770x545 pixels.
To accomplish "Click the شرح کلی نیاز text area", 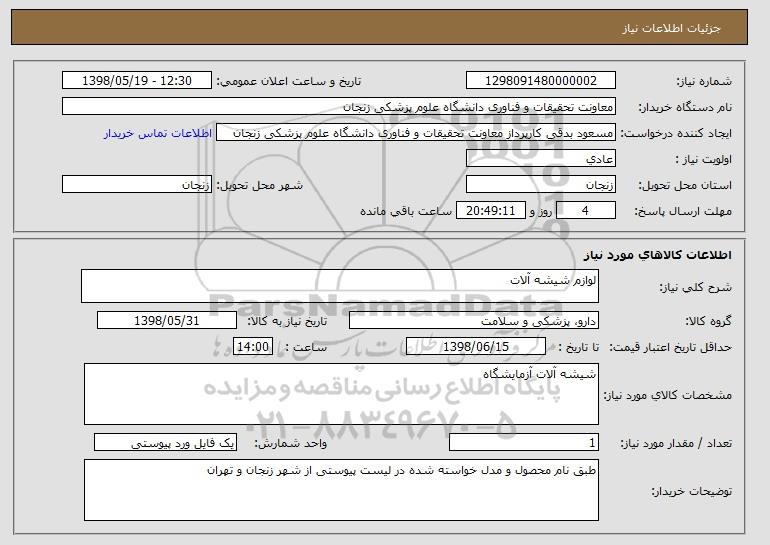I will click(x=340, y=286).
